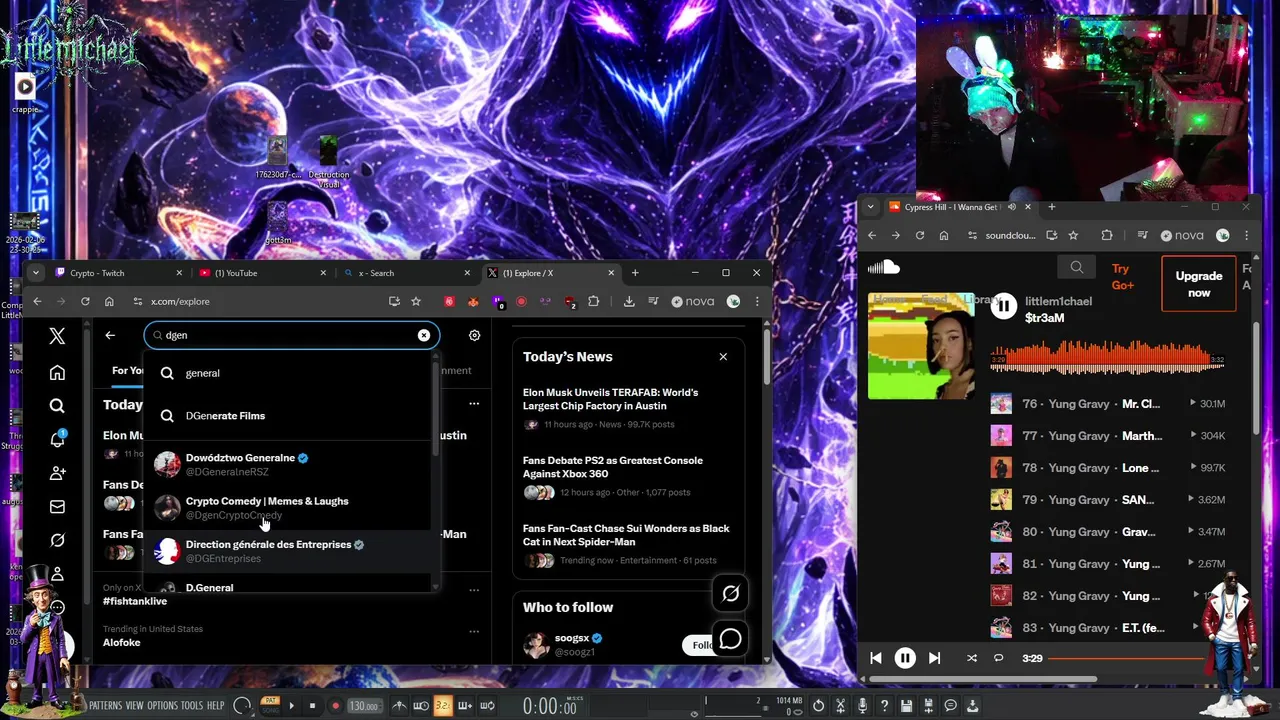This screenshot has width=1280, height=720.
Task: Open X messages envelope icon
Action: [57, 507]
